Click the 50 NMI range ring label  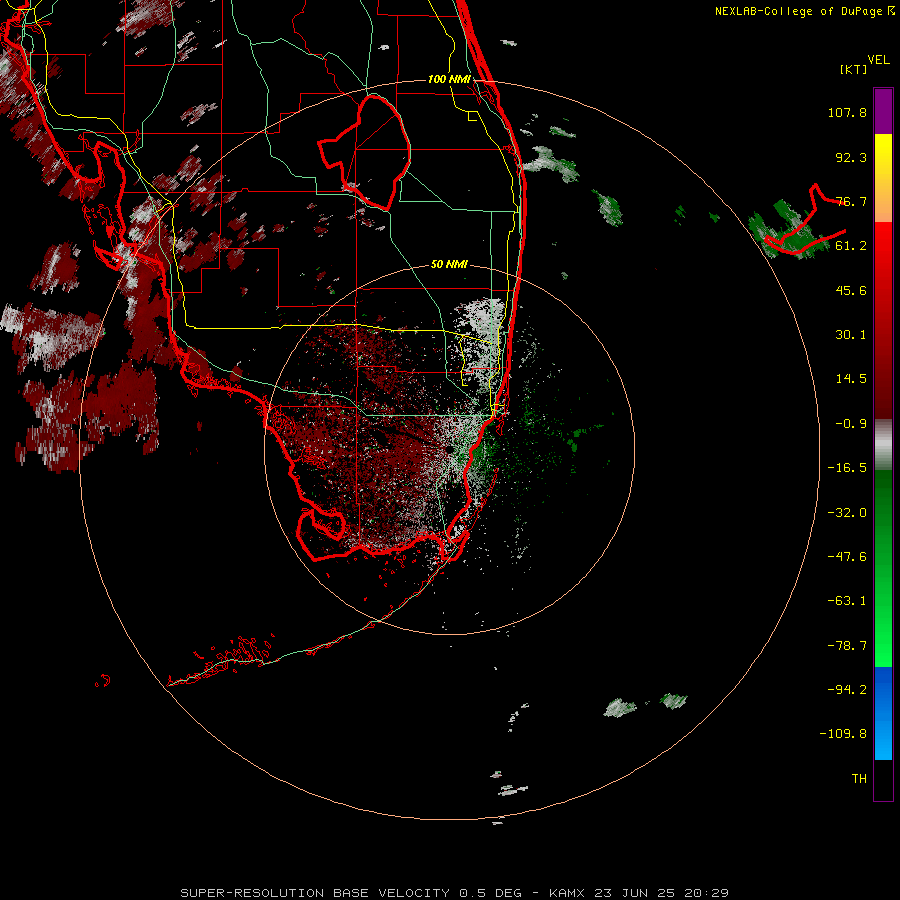pos(449,264)
